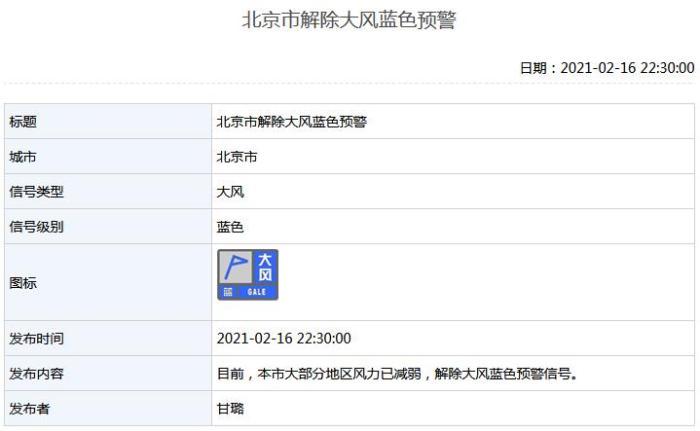700x431 pixels.
Task: Select the 大风 signal type value
Action: [x=230, y=192]
